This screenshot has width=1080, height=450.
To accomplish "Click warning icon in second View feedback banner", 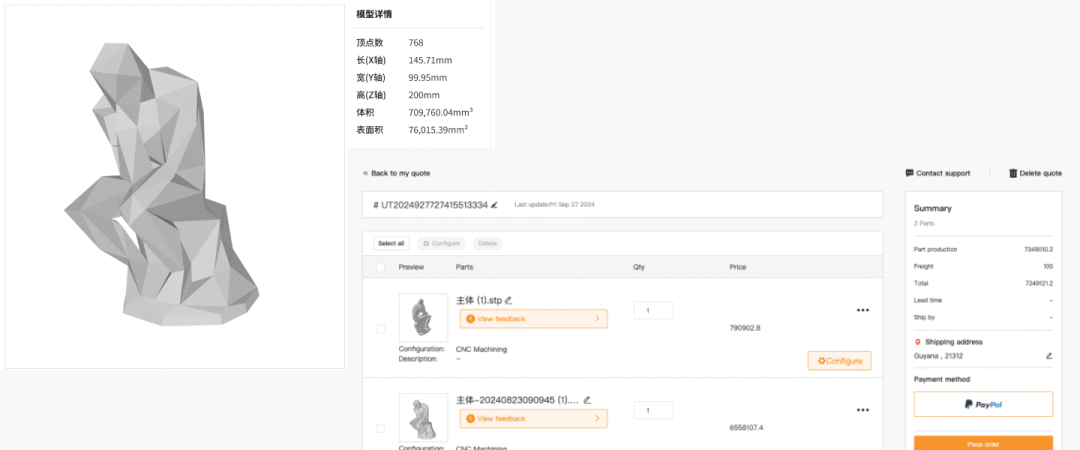I will 470,419.
